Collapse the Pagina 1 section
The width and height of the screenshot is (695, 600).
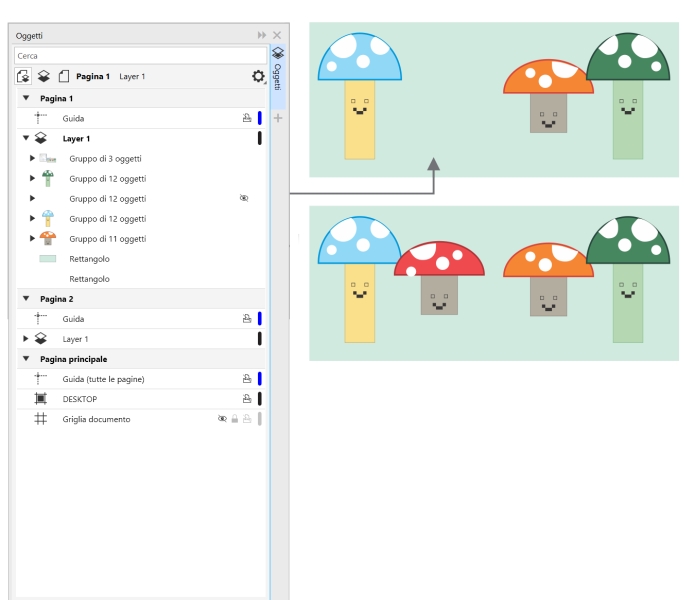[26, 99]
